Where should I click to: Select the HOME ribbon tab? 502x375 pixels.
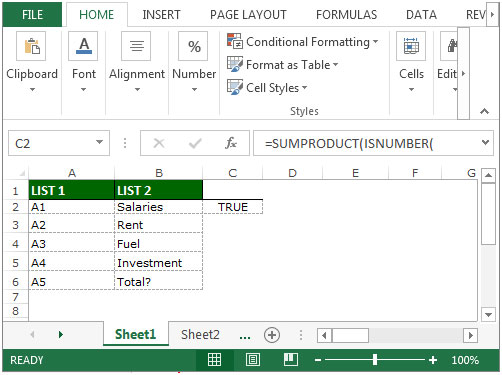97,15
